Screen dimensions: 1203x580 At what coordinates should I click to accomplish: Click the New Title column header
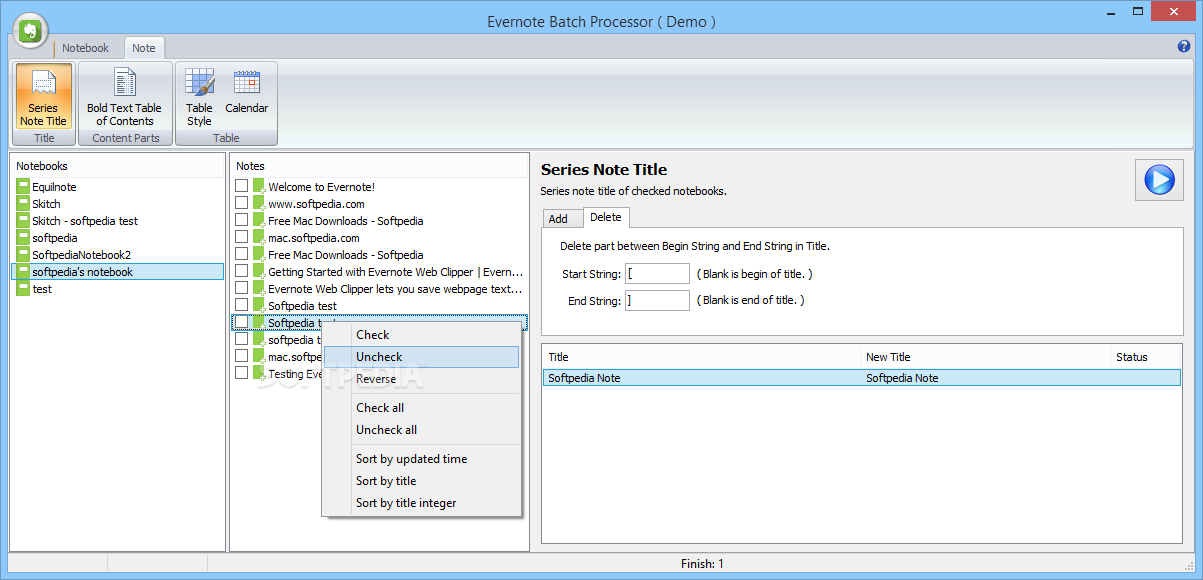point(985,357)
